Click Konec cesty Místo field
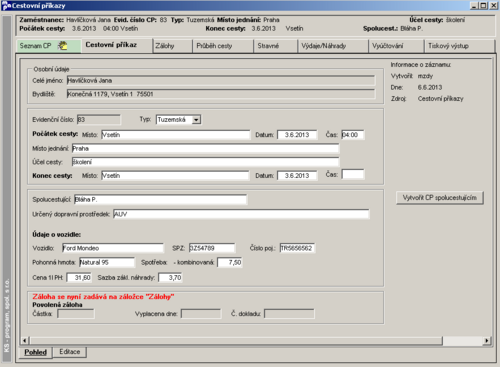 175,176
